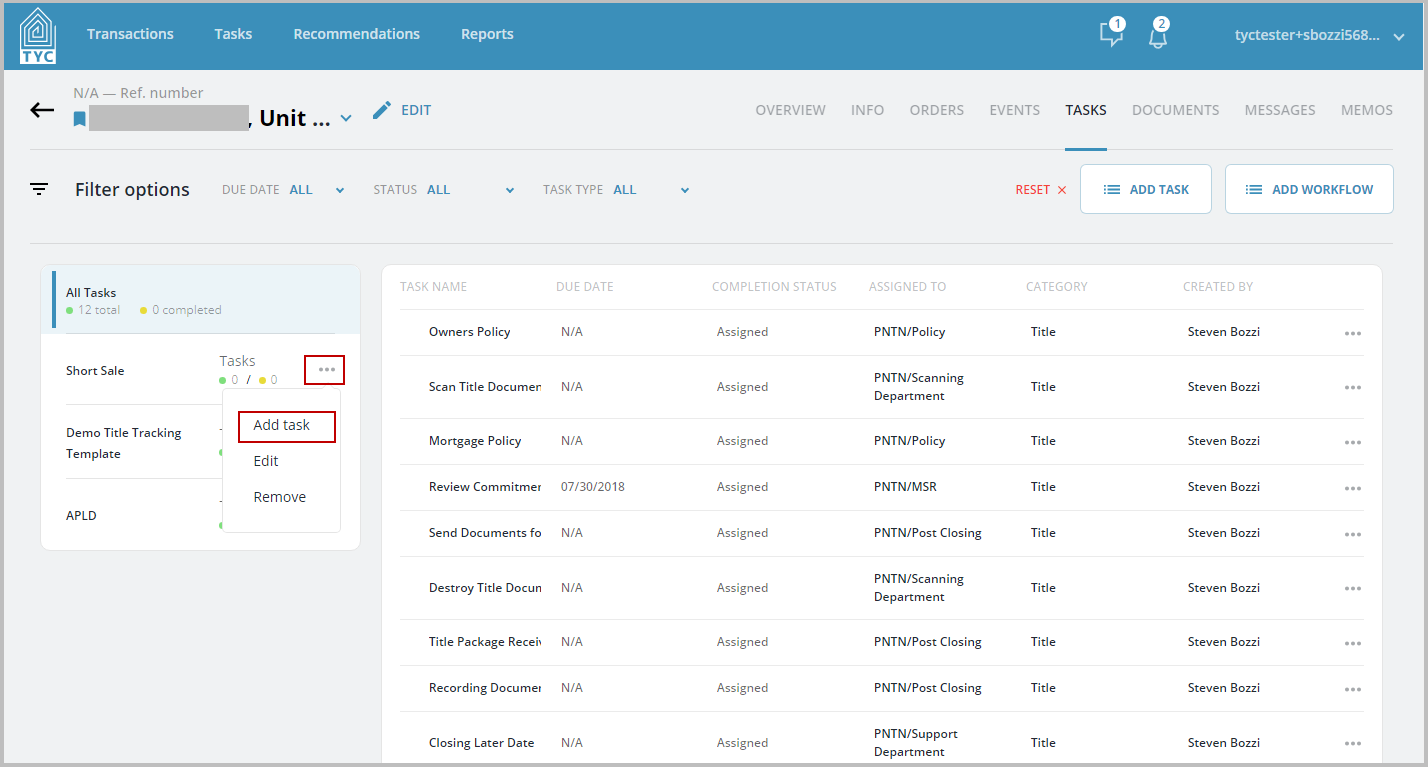Click the pencil EDIT icon
This screenshot has width=1428, height=767.
[381, 110]
